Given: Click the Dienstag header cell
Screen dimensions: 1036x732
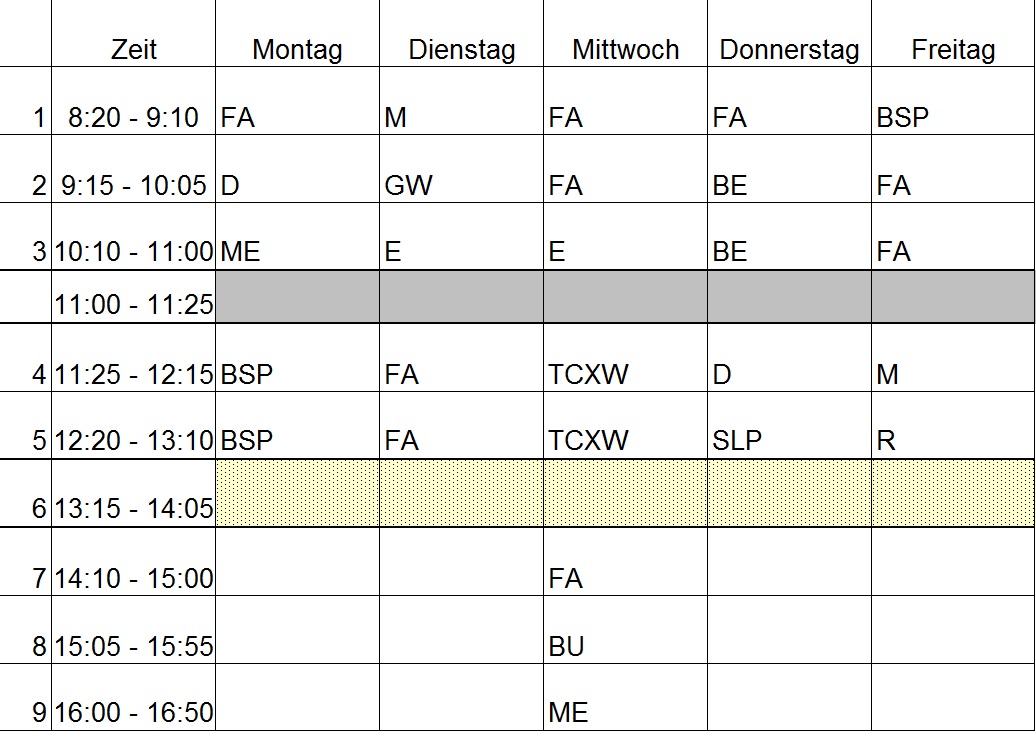Looking at the screenshot, I should [461, 33].
